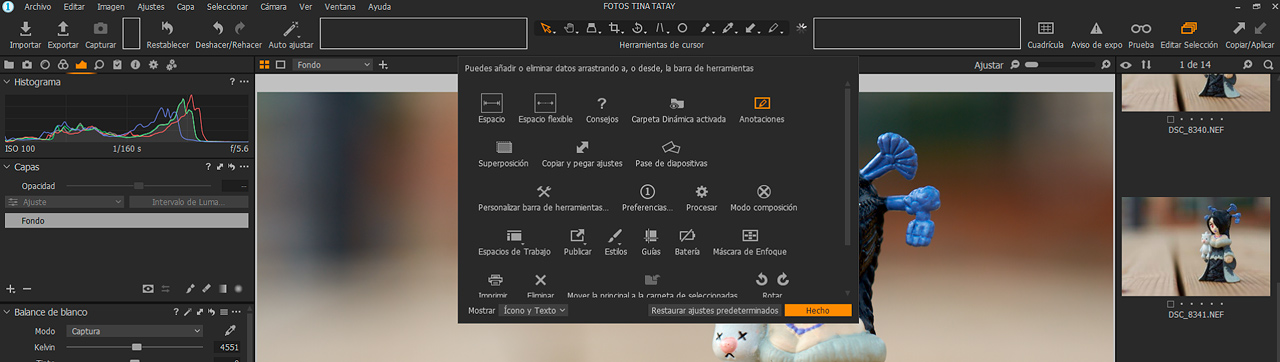
Task: Open the Archivo menu
Action: pos(37,6)
